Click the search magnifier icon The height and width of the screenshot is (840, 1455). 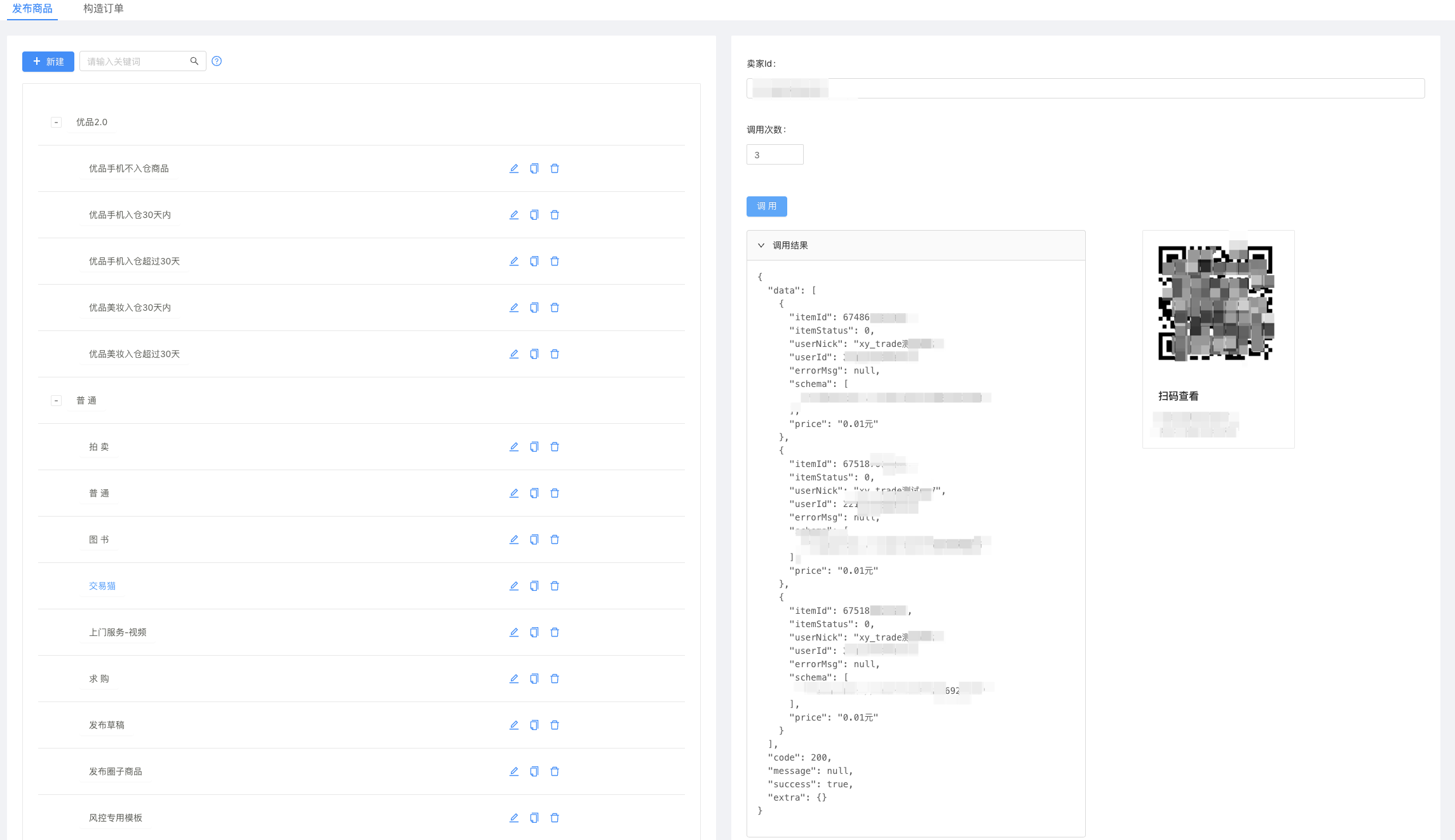click(x=194, y=61)
